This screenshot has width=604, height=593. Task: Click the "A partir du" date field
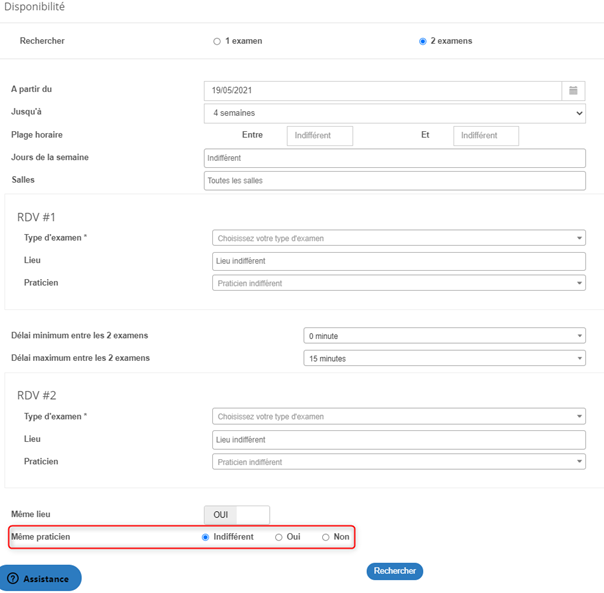tap(382, 90)
